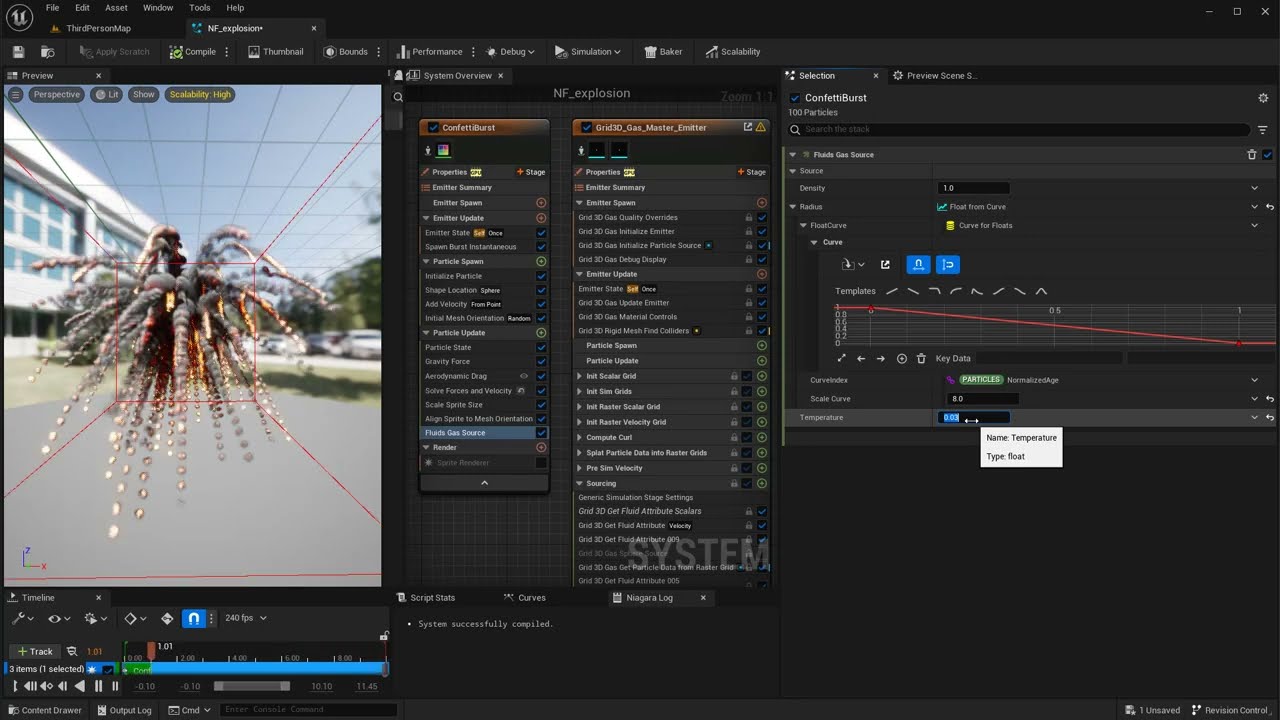Collapse the Sourcing stage
Image resolution: width=1280 pixels, height=720 pixels.
580,483
